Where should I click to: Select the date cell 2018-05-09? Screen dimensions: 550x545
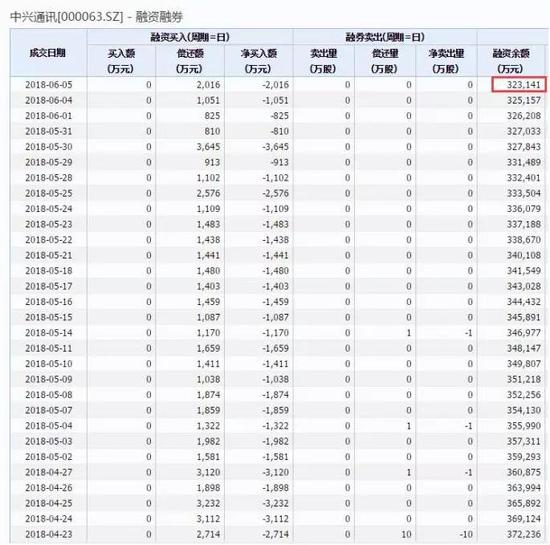coord(48,379)
